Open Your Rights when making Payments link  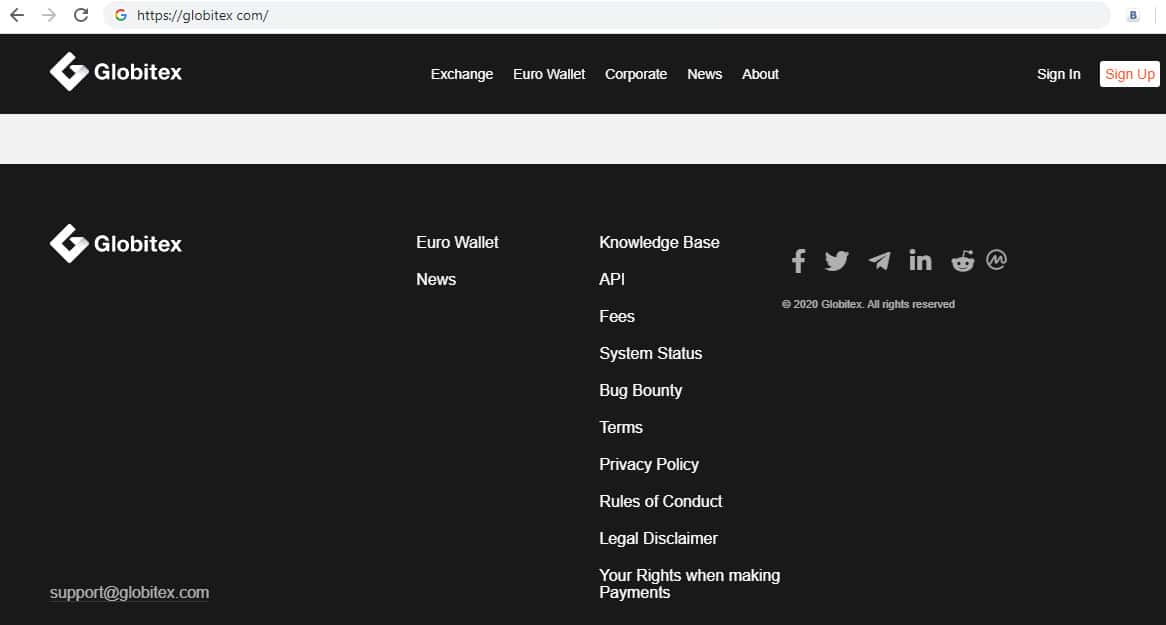(x=689, y=584)
